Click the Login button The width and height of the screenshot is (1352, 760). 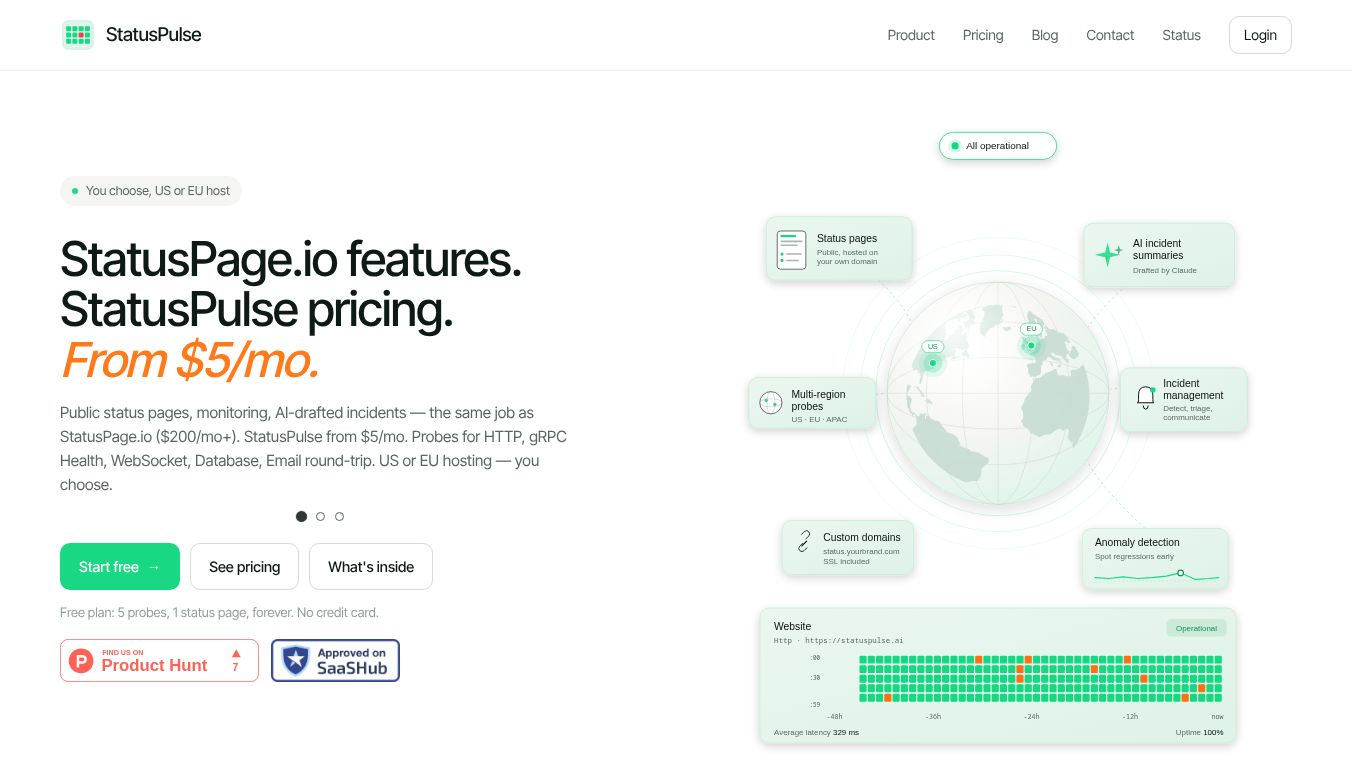(x=1260, y=35)
